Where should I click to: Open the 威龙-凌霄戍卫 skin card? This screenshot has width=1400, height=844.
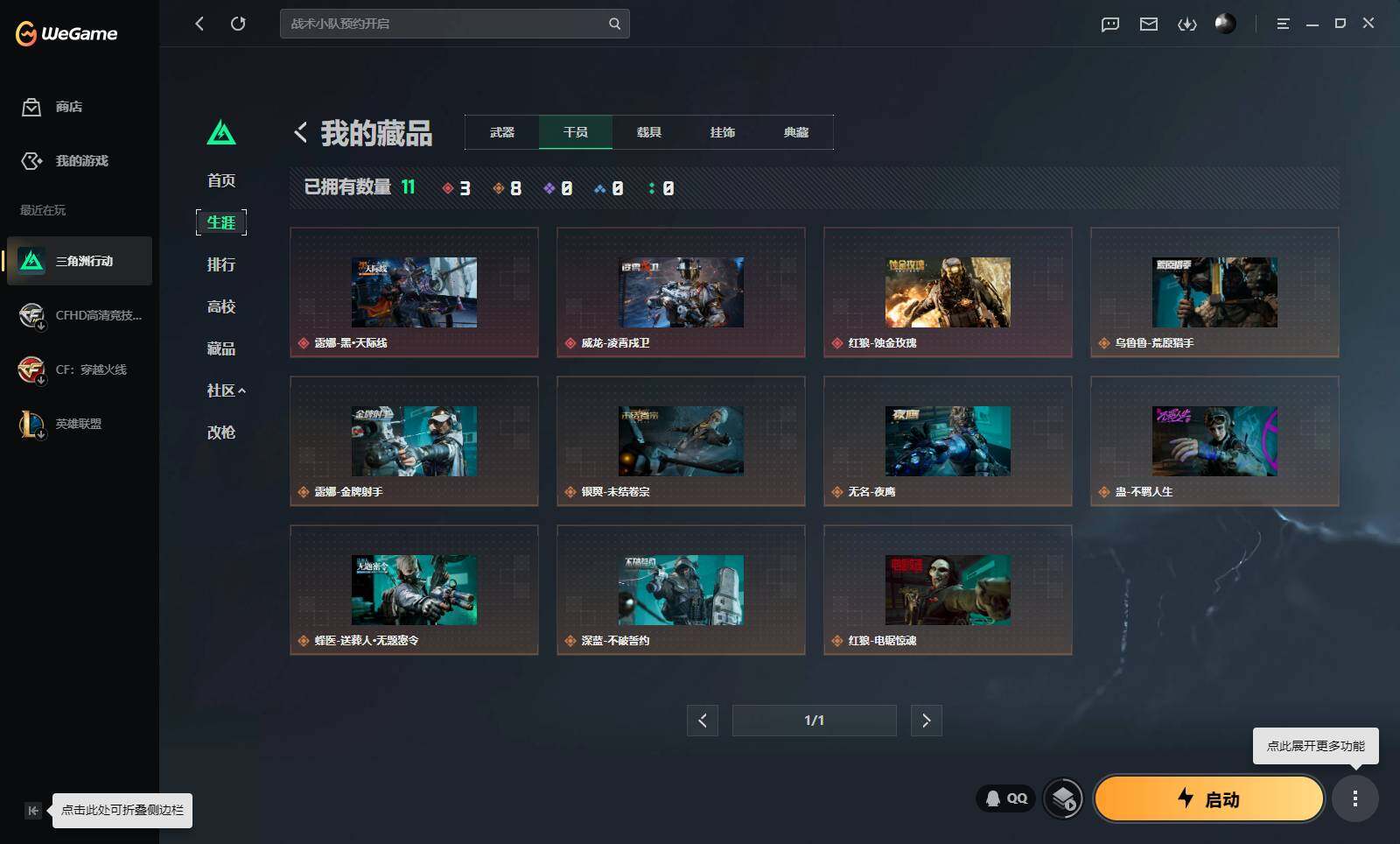(x=681, y=292)
